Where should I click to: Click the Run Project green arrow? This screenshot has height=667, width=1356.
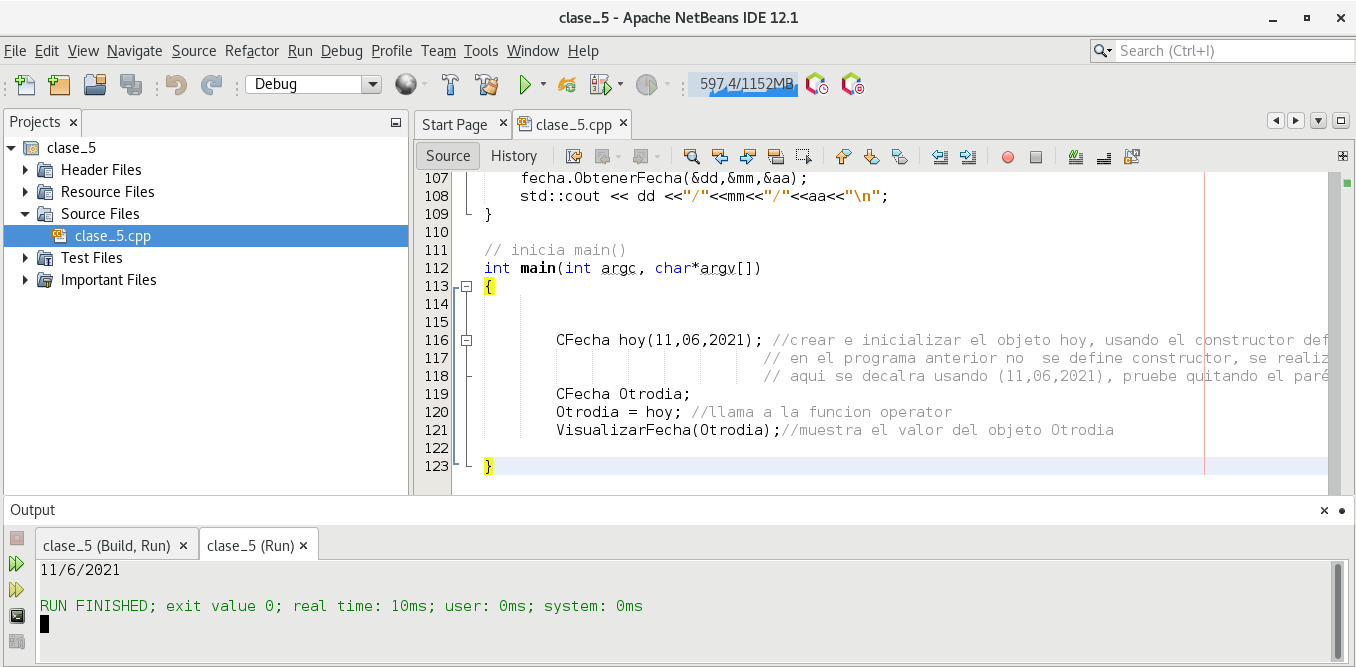[x=524, y=85]
